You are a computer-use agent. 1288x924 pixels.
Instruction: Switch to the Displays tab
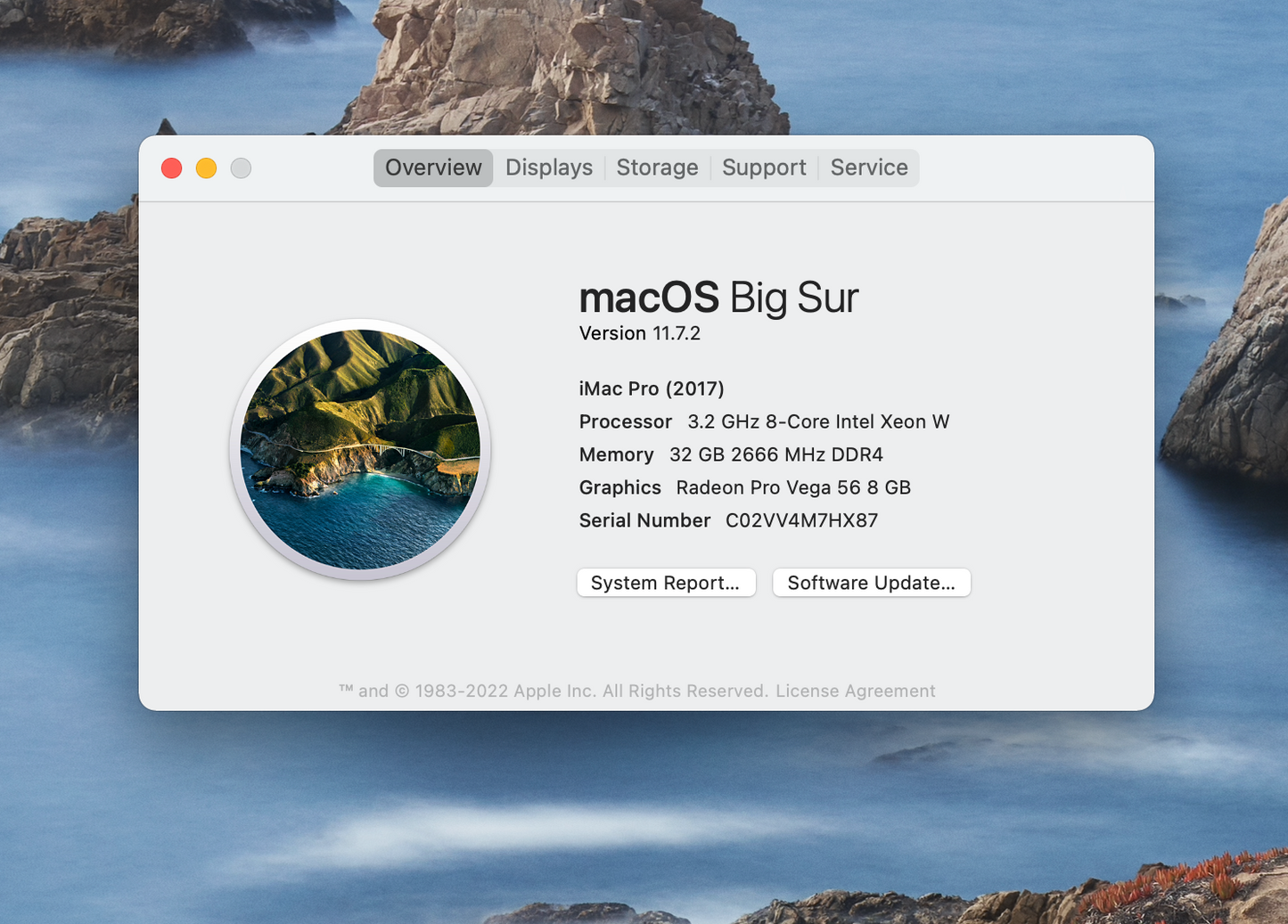tap(548, 168)
